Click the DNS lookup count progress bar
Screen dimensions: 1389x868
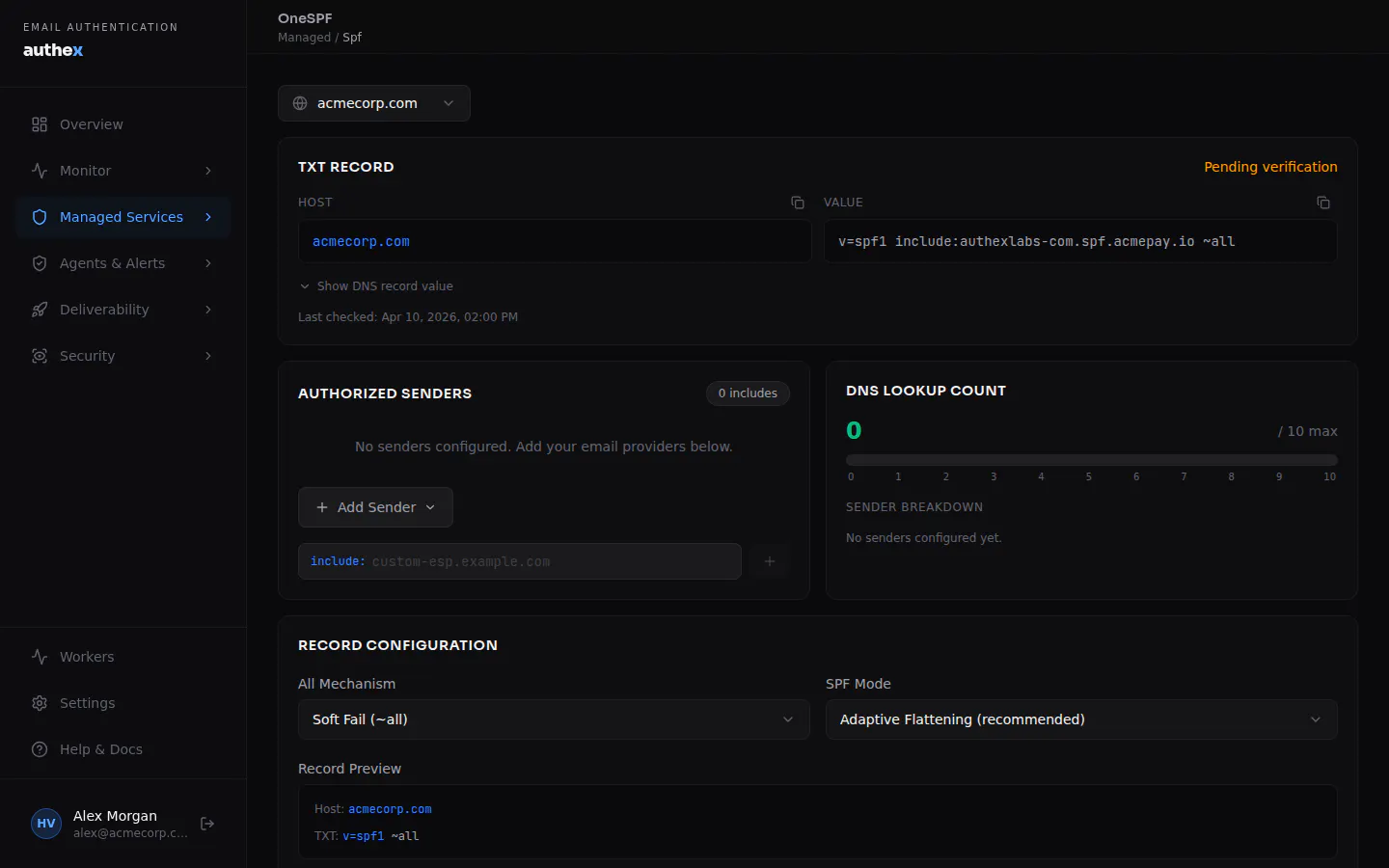tap(1092, 460)
